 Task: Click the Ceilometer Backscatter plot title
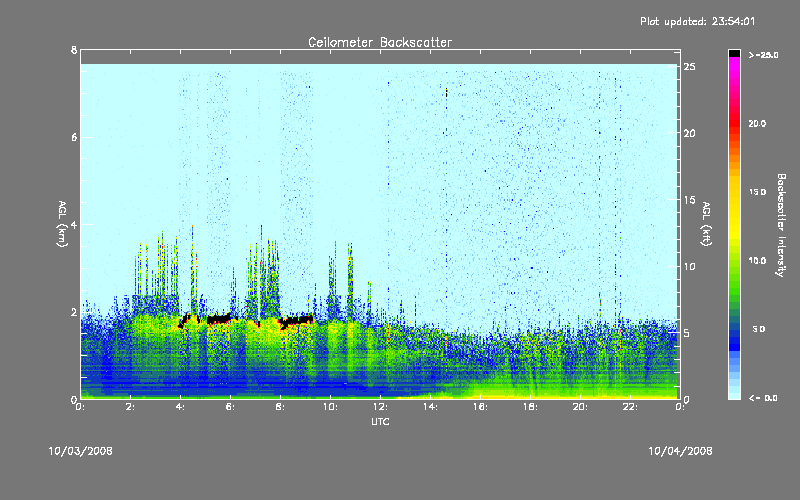point(380,42)
